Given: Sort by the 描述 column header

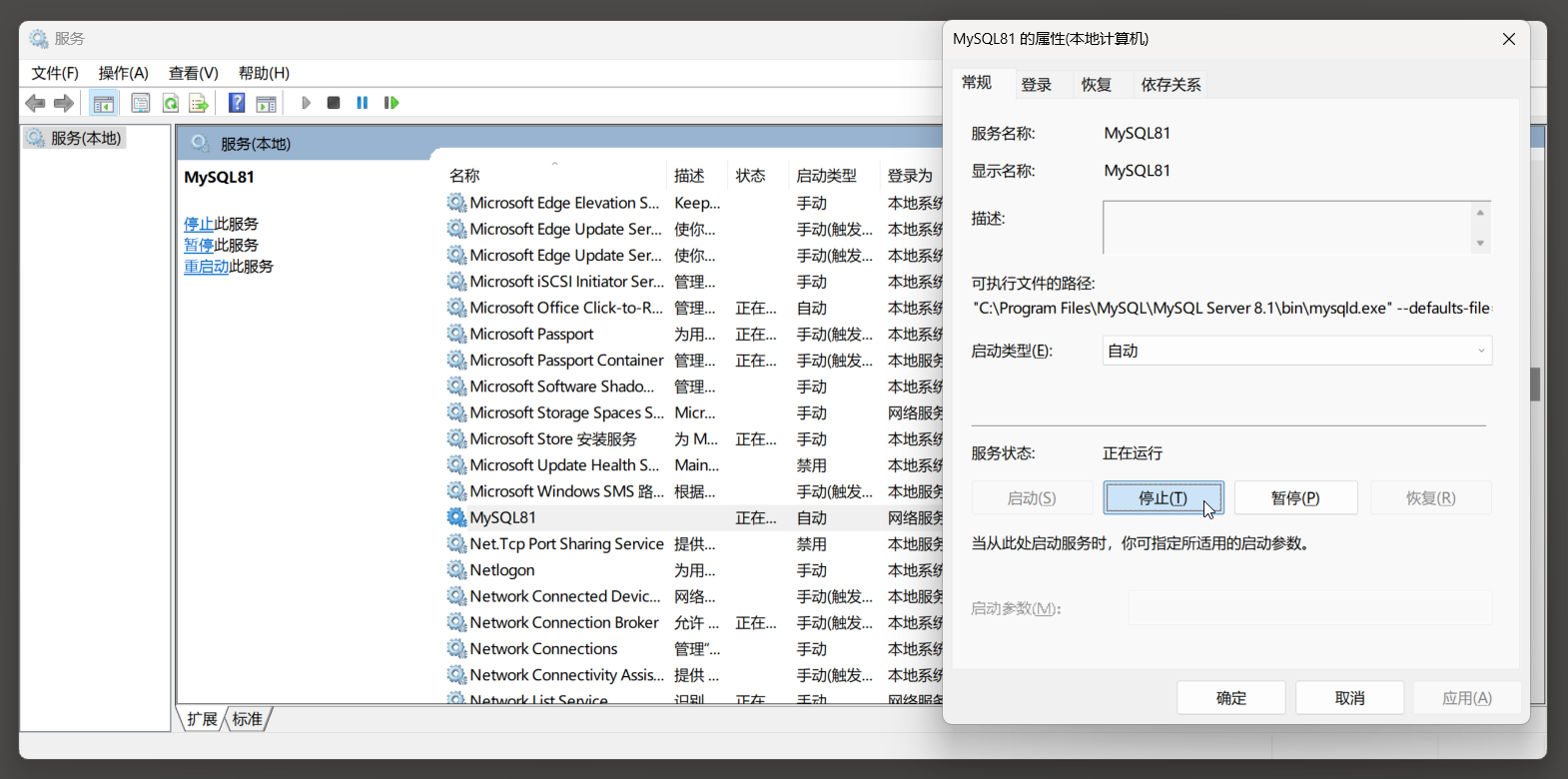Looking at the screenshot, I should 696,175.
